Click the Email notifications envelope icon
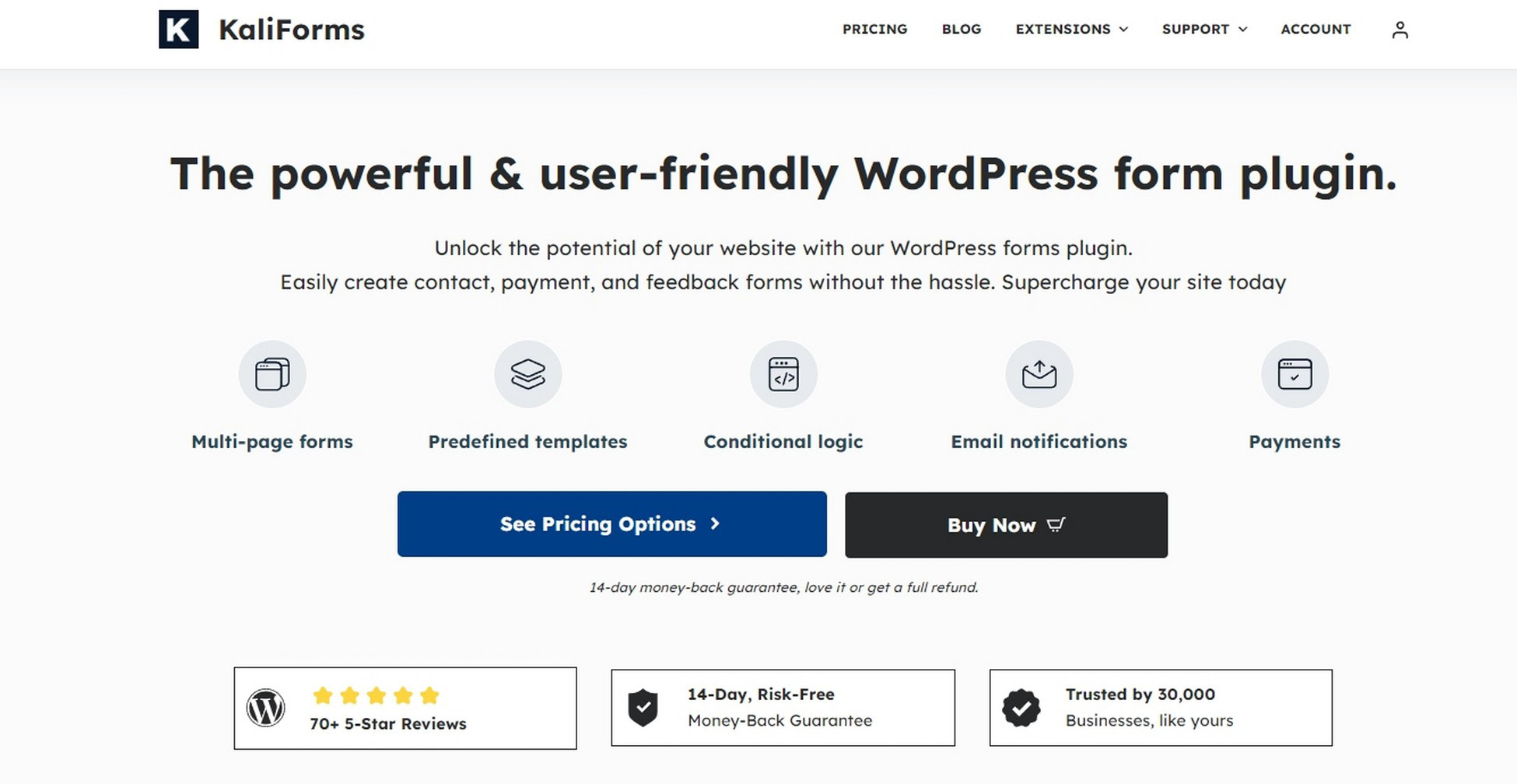 click(1039, 374)
